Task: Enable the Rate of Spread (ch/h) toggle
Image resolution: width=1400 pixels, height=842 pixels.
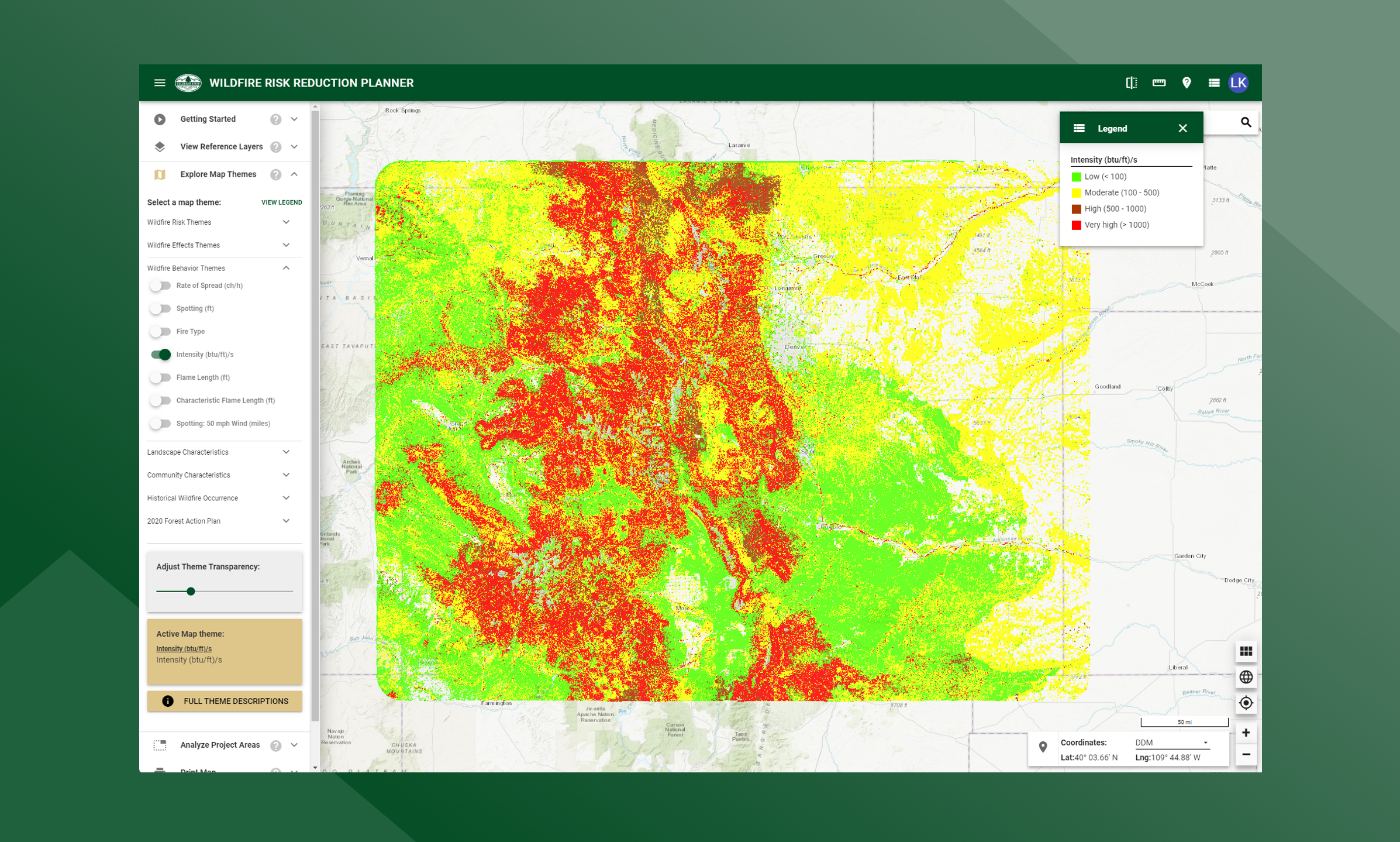Action: click(160, 286)
